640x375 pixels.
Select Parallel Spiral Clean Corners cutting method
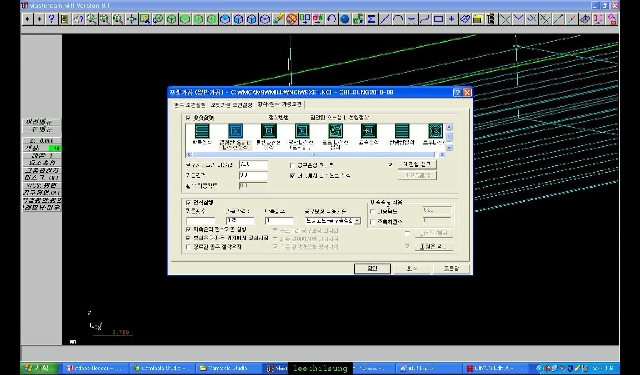point(302,131)
